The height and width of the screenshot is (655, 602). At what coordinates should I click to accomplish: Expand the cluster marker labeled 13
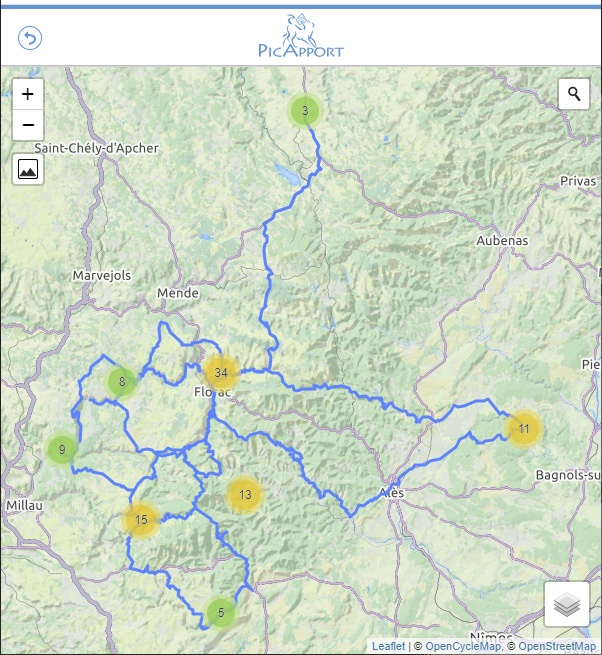[x=244, y=493]
